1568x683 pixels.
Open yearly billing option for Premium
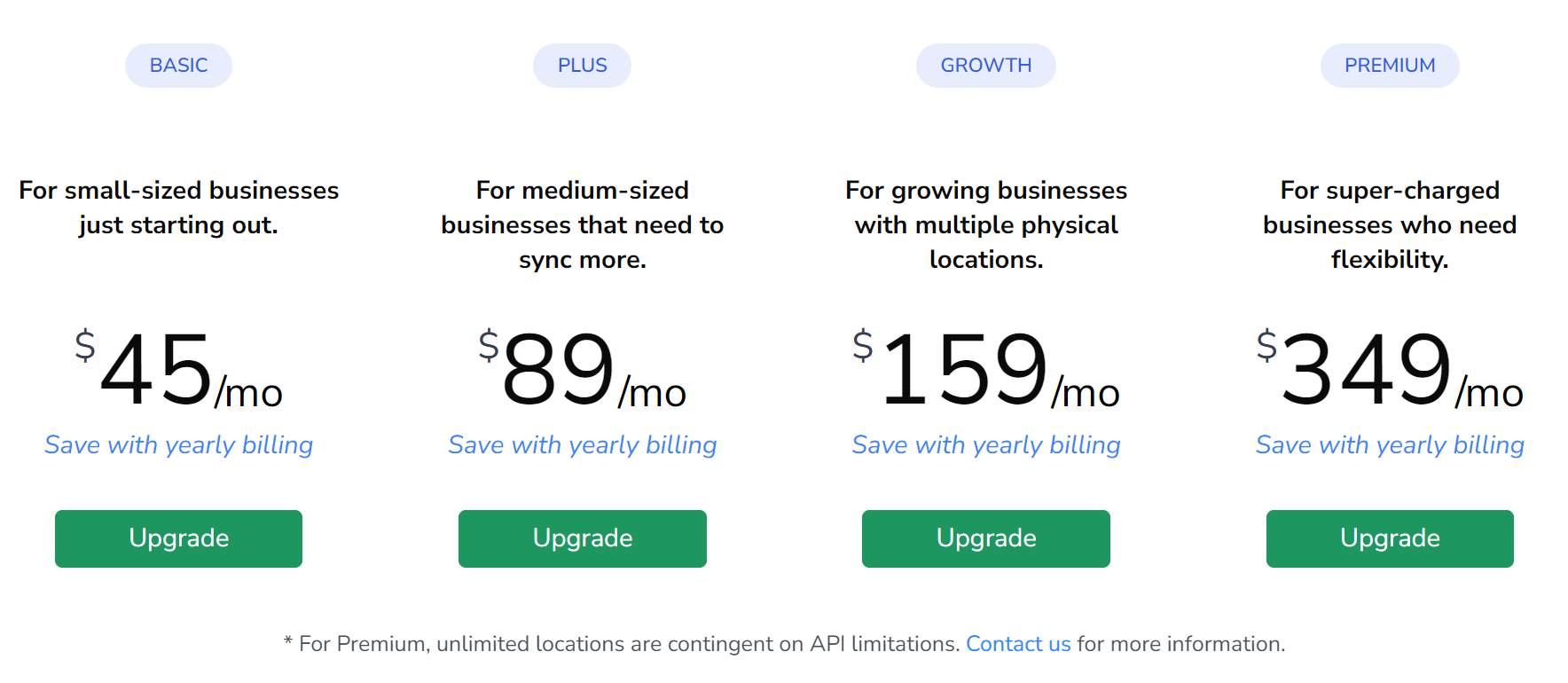(x=1390, y=444)
